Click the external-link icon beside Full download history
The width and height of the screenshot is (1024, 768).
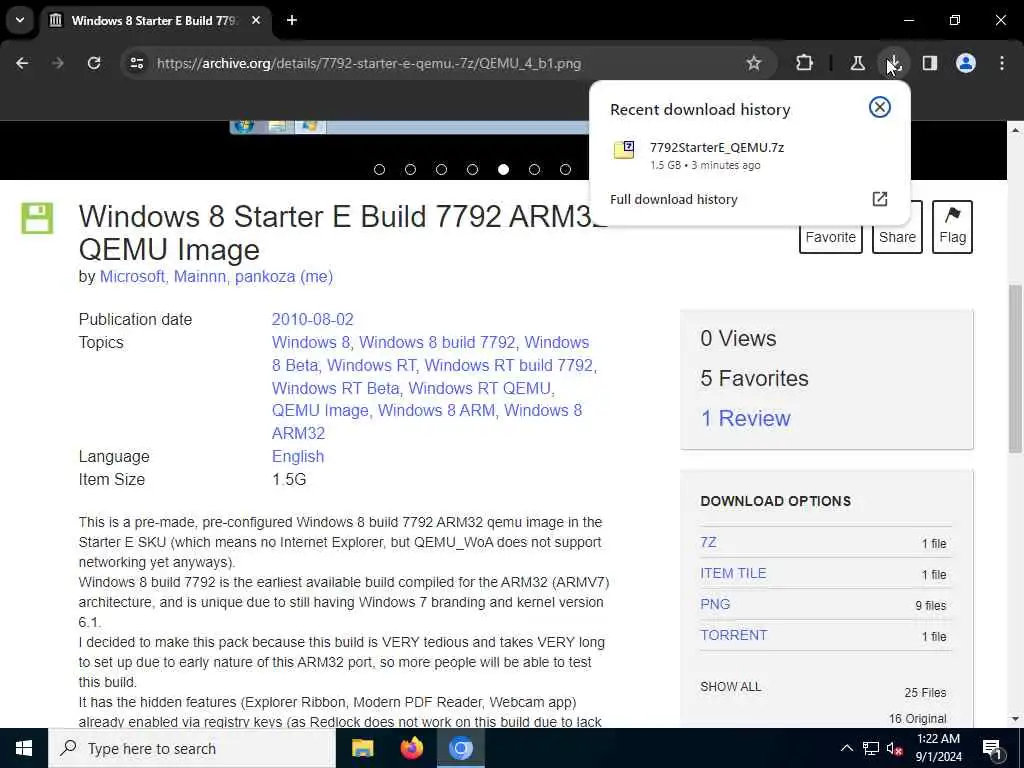click(x=880, y=199)
